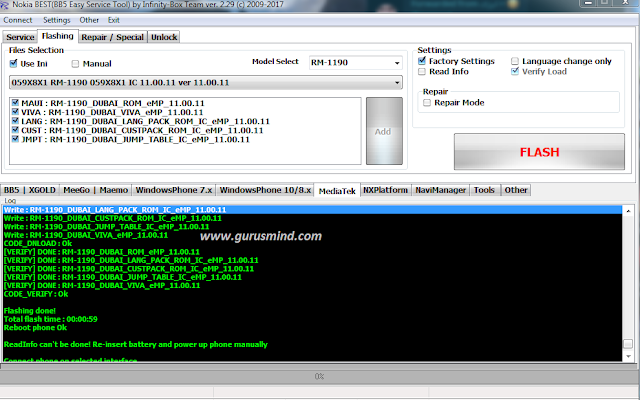Uncheck the MAUI ROM file checkbox
Image resolution: width=640 pixels, height=400 pixels.
(x=15, y=103)
